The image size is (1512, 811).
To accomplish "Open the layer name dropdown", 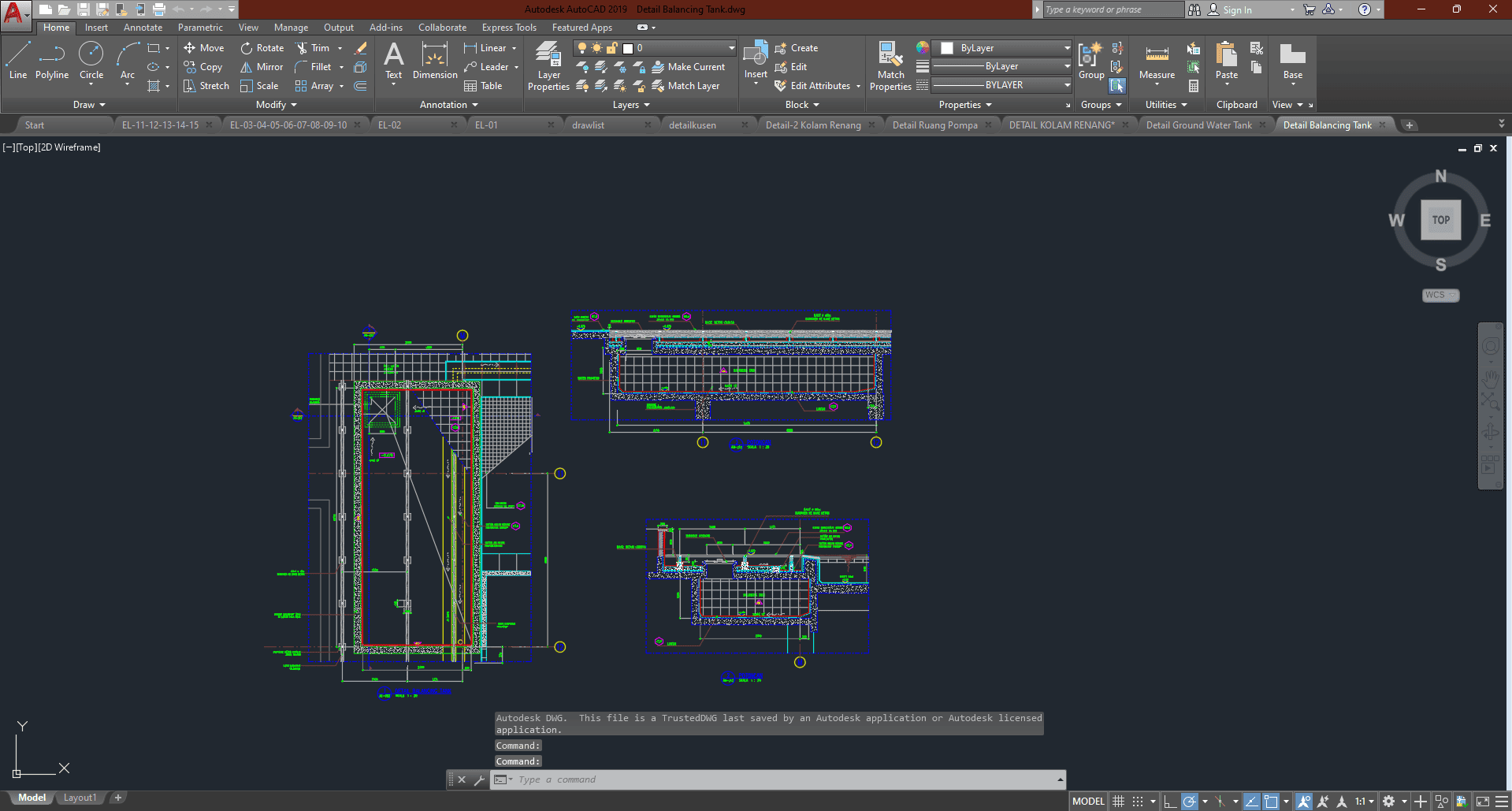I will (731, 48).
